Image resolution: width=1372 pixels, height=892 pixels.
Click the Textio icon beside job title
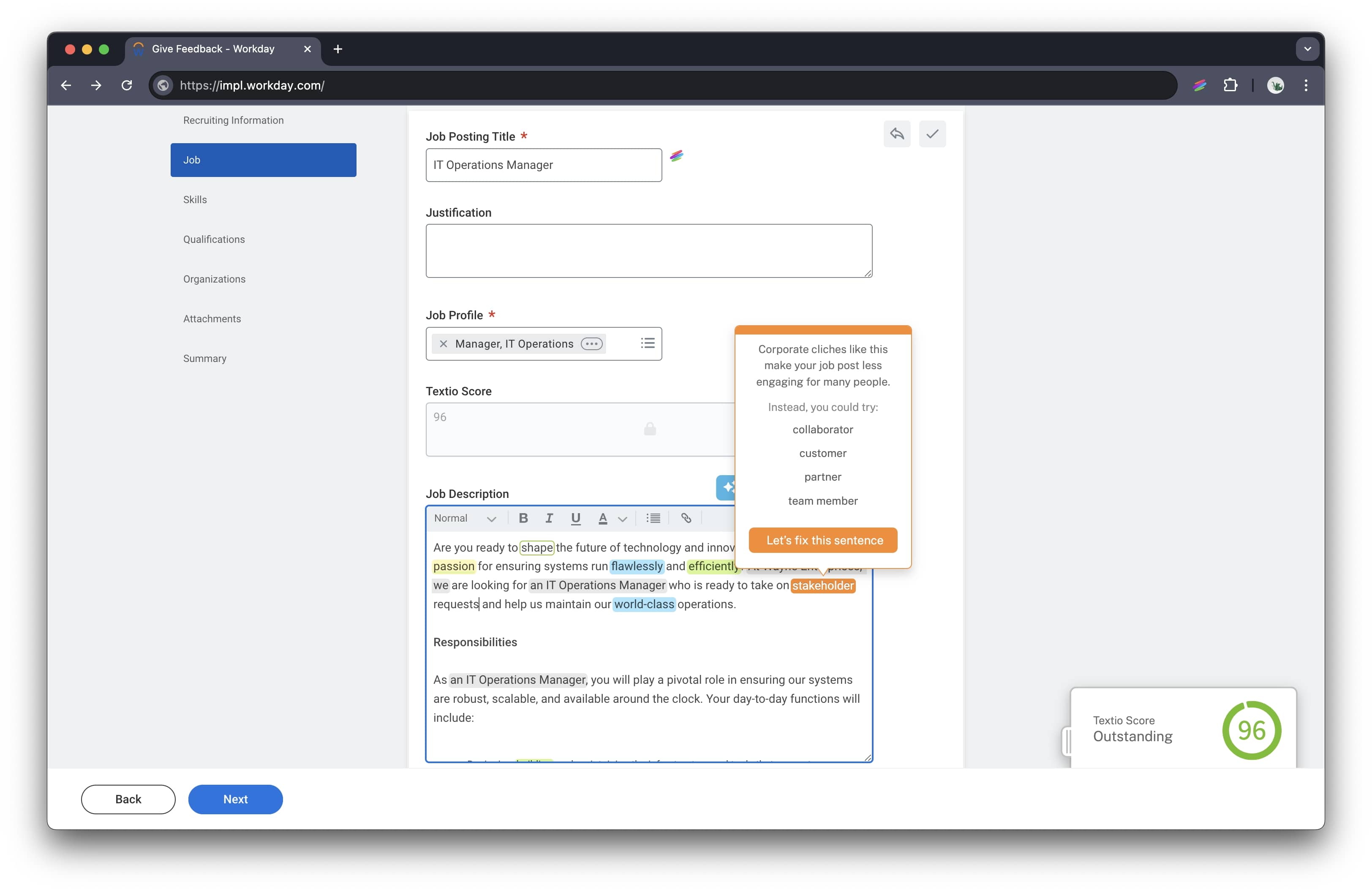(x=676, y=156)
